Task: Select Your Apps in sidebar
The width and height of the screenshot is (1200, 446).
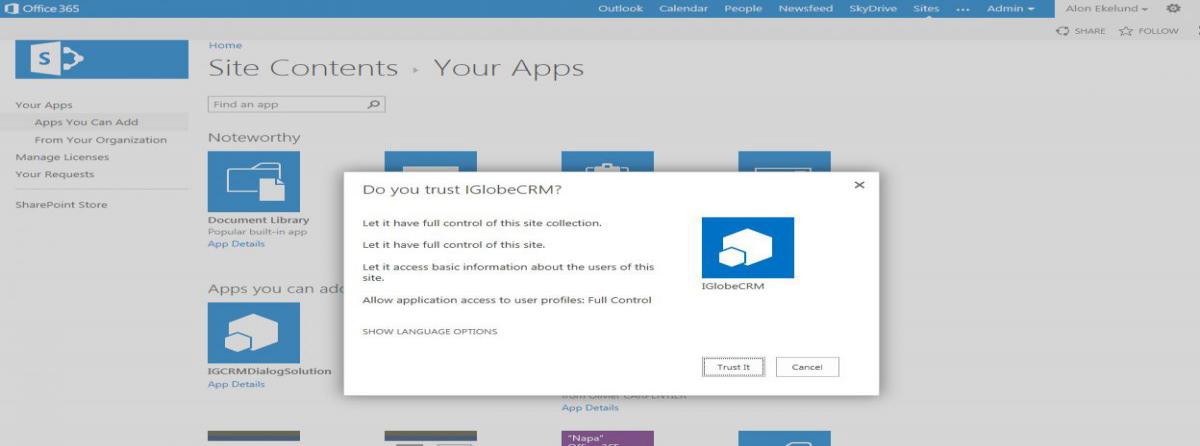Action: tap(44, 105)
